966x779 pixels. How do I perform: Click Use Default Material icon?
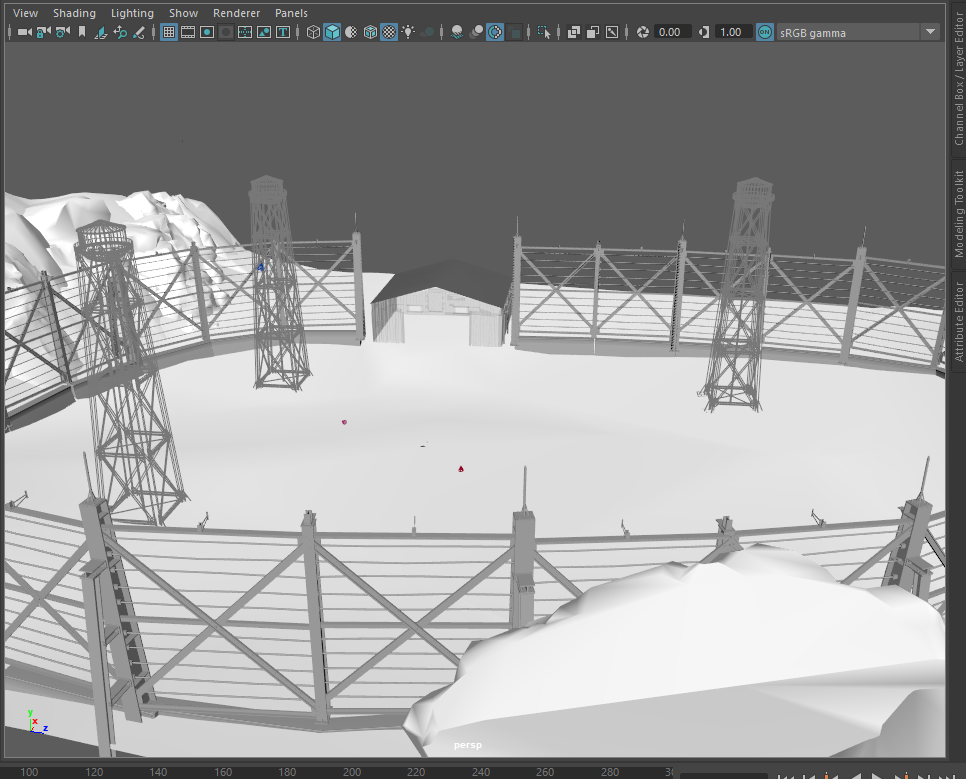coord(351,32)
